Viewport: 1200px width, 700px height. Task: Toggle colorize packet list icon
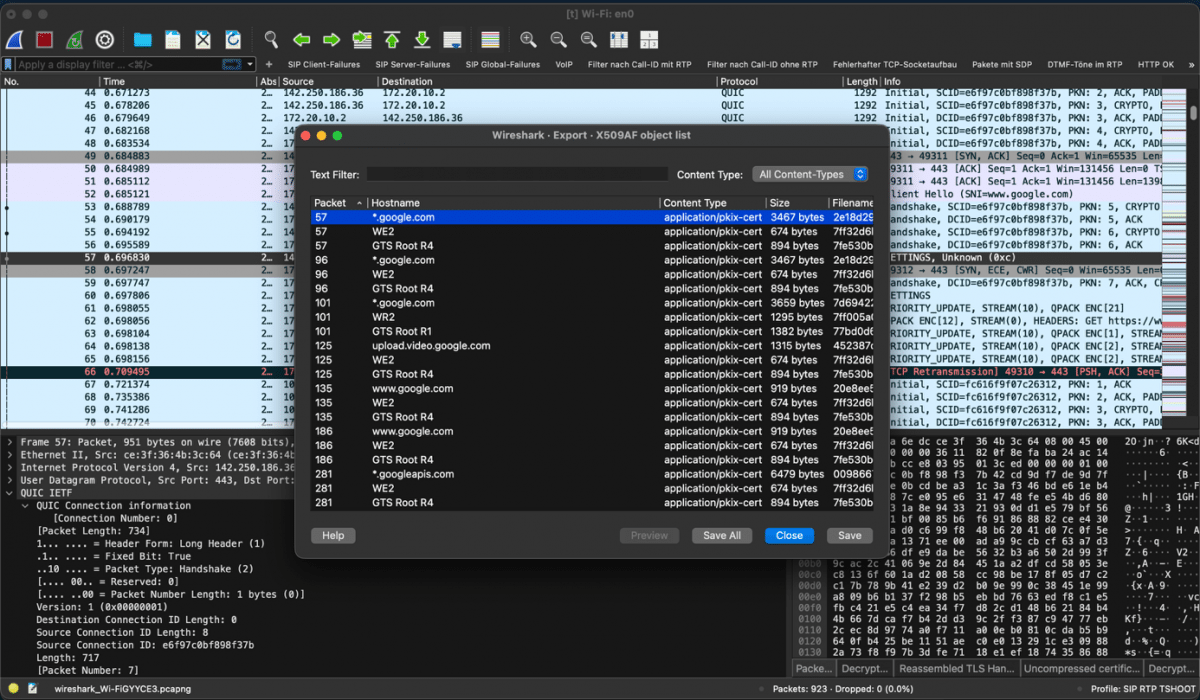490,40
